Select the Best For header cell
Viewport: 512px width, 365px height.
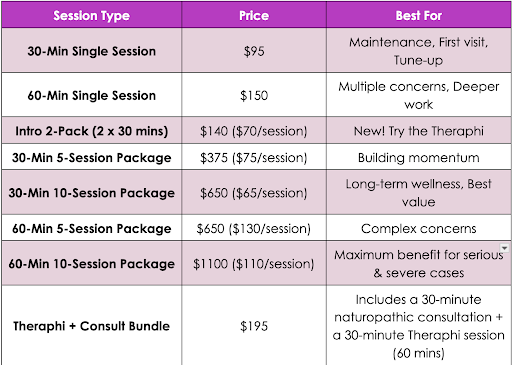pyautogui.click(x=419, y=15)
